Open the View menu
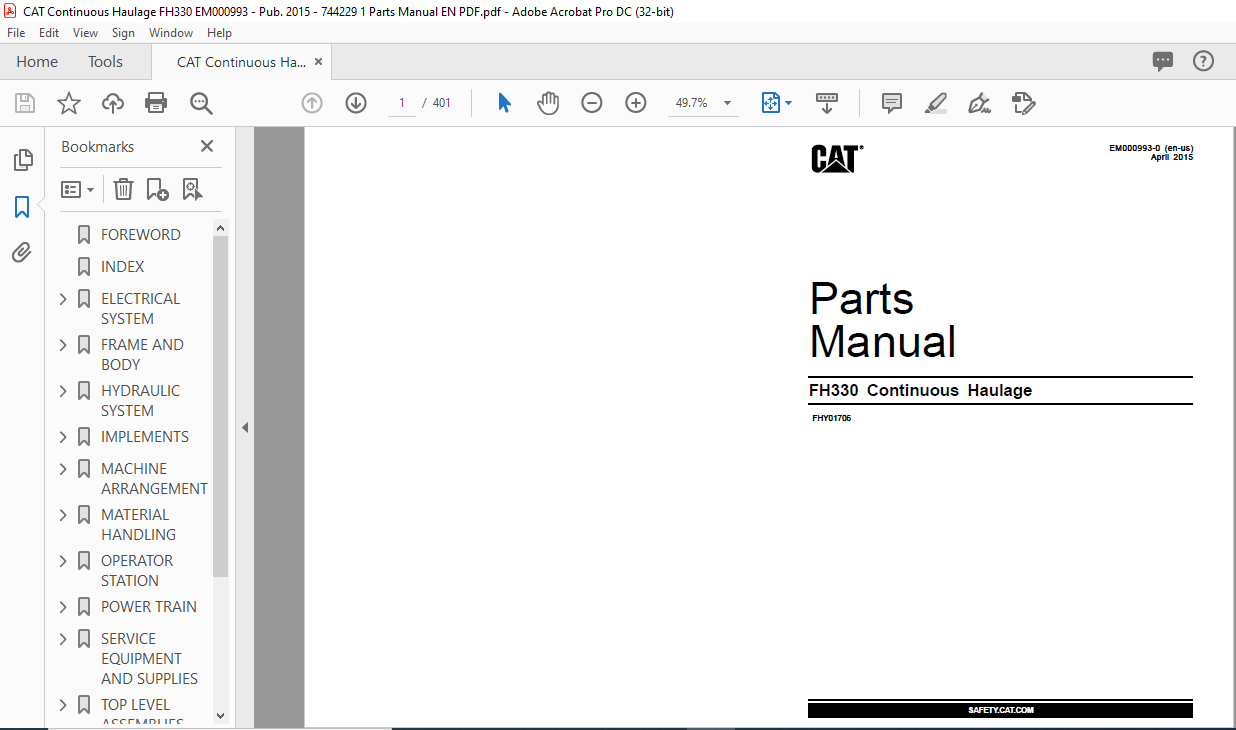1236x730 pixels. click(85, 33)
